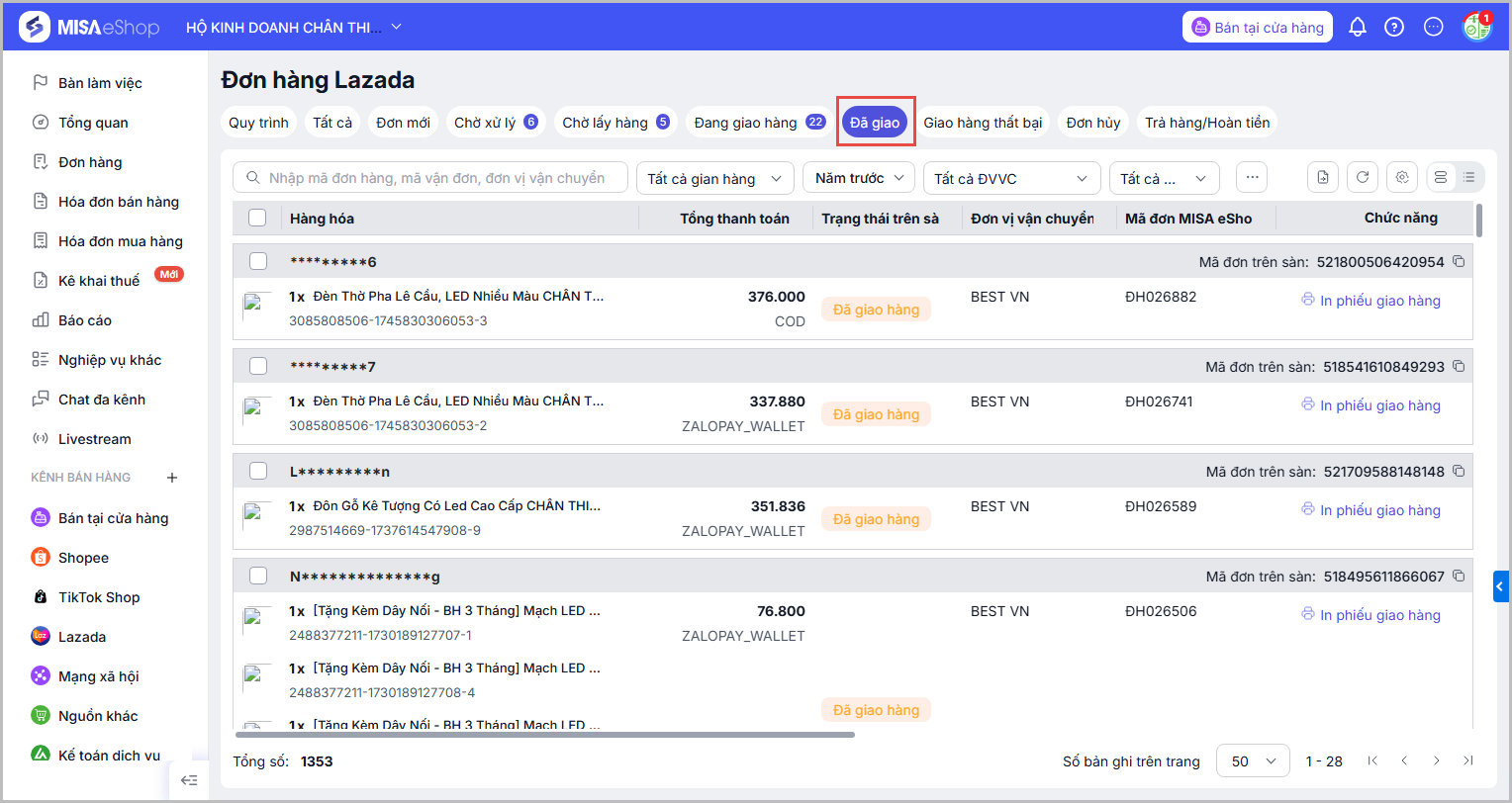
Task: Tick the checkbox for order ***\*\*\*\*\*6
Action: pos(258,261)
